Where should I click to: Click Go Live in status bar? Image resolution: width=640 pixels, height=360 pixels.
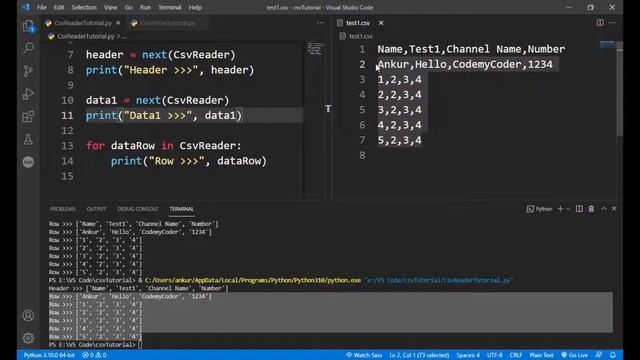(x=574, y=355)
